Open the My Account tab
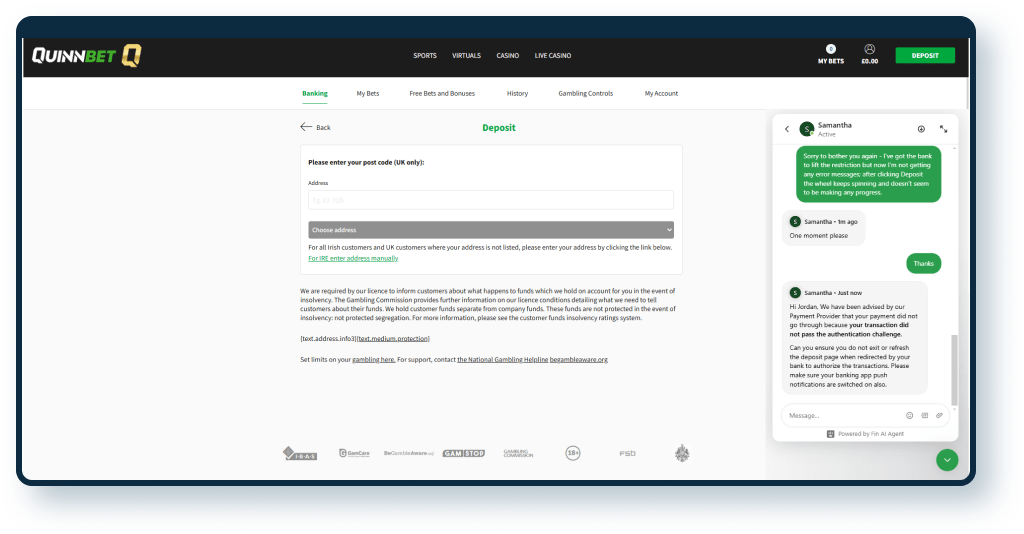The image size is (1024, 534). pyautogui.click(x=661, y=93)
